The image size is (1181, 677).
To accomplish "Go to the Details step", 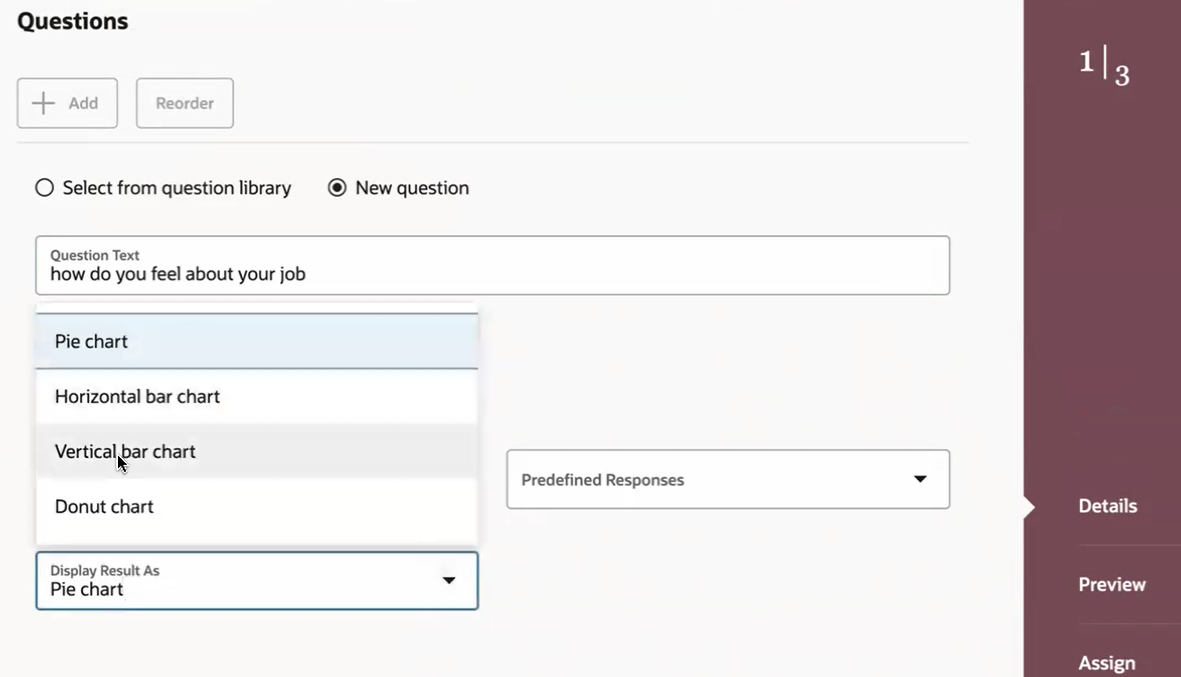I will [x=1107, y=506].
